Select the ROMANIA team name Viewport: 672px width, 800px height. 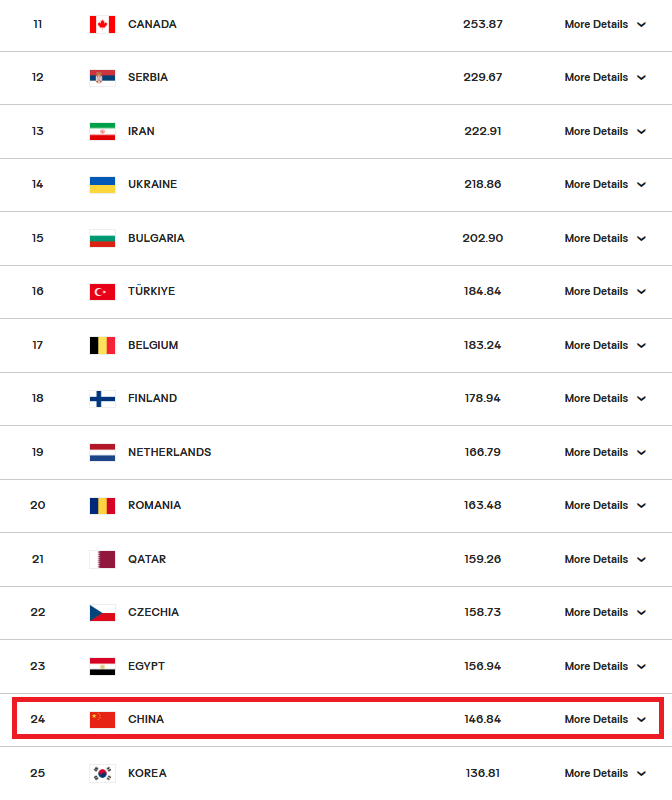point(155,505)
